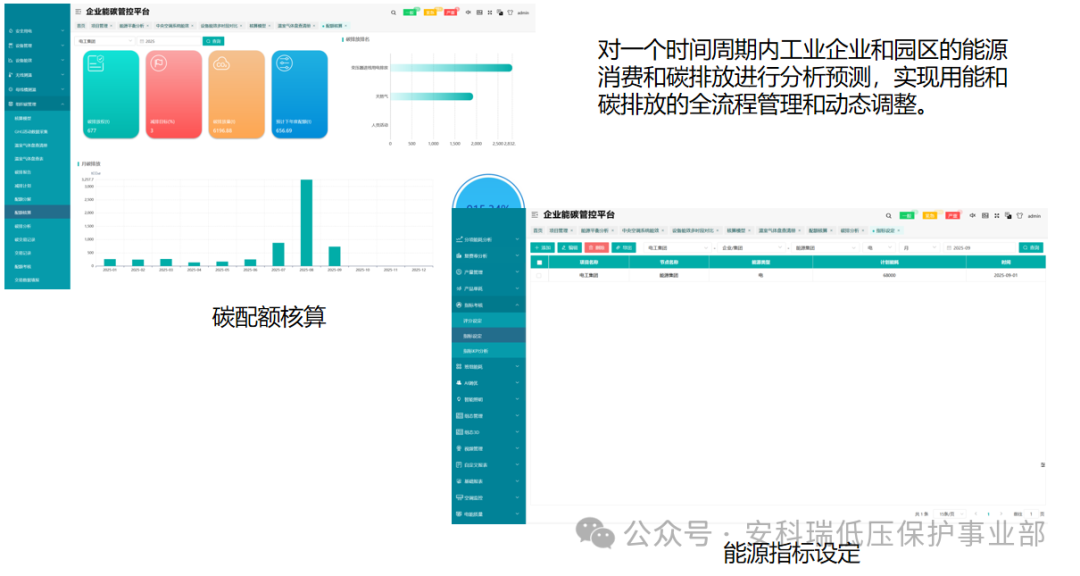1080x576 pixels.
Task: Click admin in the indicator setting screenshot header
Action: tap(1035, 216)
